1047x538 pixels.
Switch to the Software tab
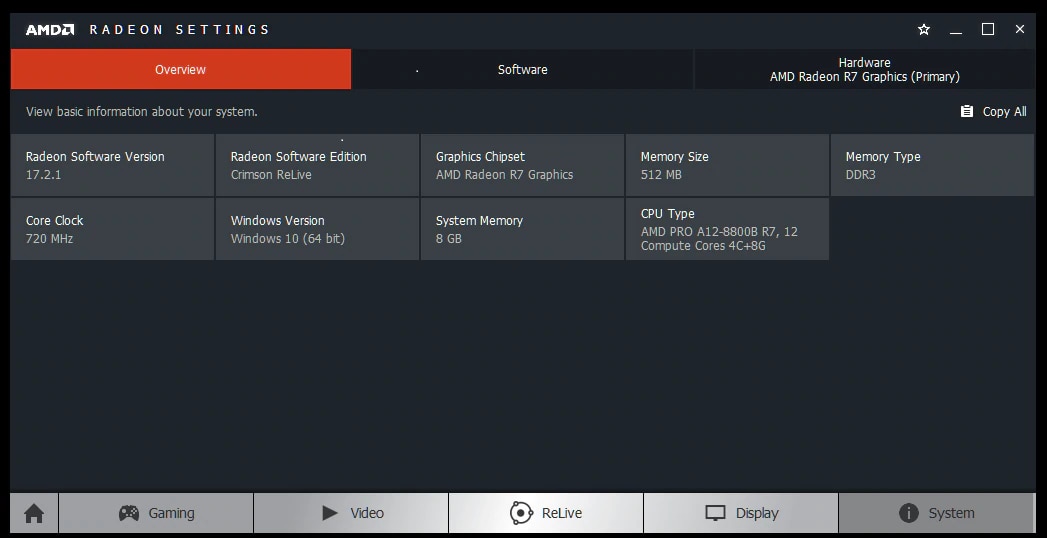522,69
